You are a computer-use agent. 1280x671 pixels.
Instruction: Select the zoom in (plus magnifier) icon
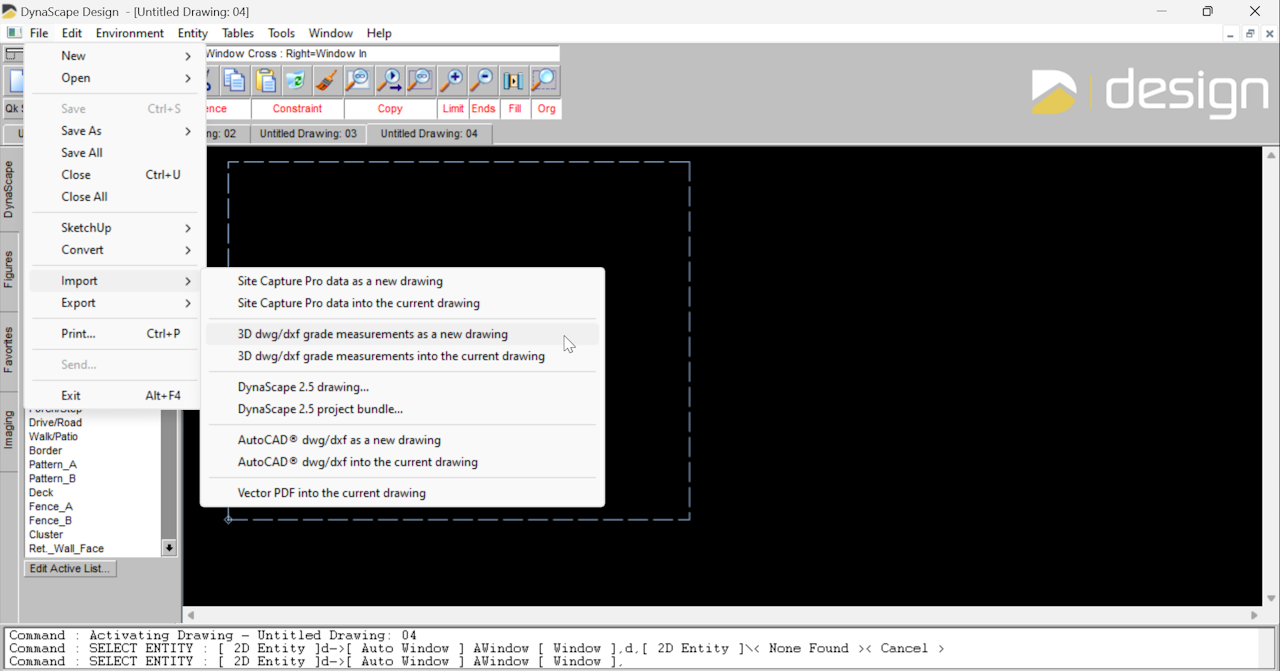pos(452,80)
